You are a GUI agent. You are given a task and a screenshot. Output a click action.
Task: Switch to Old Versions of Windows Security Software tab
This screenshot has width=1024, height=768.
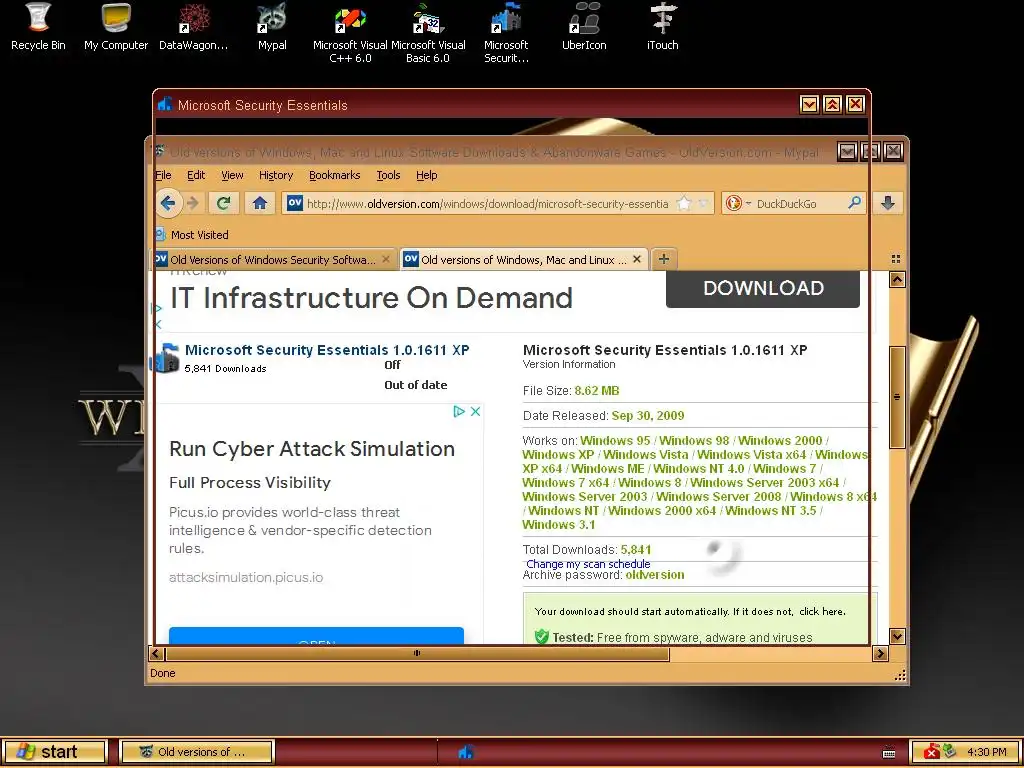pos(273,259)
